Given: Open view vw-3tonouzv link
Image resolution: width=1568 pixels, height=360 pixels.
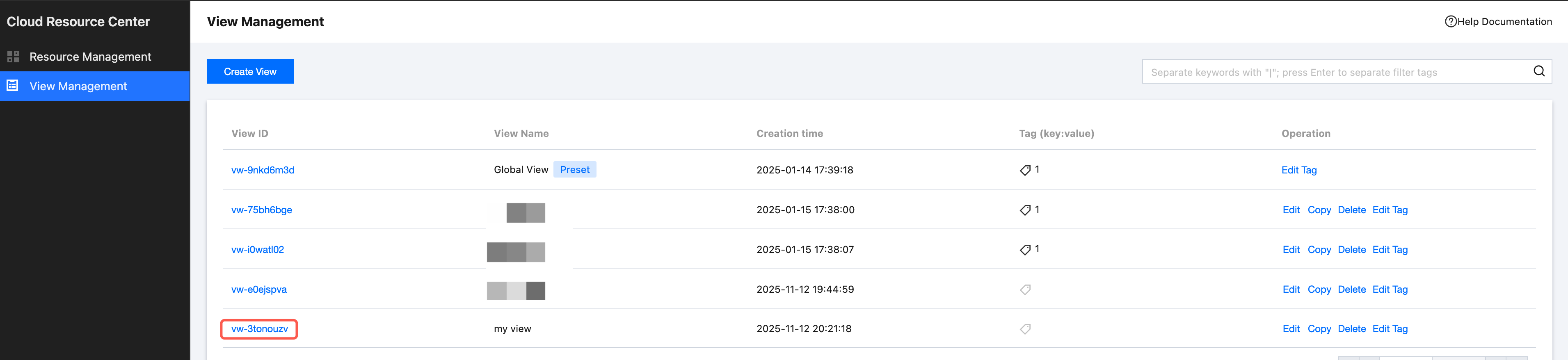Looking at the screenshot, I should (259, 329).
